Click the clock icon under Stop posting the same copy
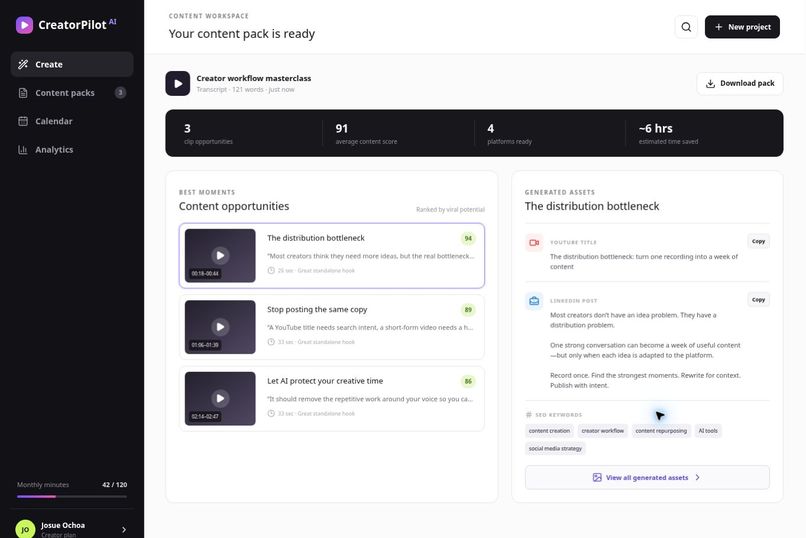The width and height of the screenshot is (806, 538). [271, 342]
